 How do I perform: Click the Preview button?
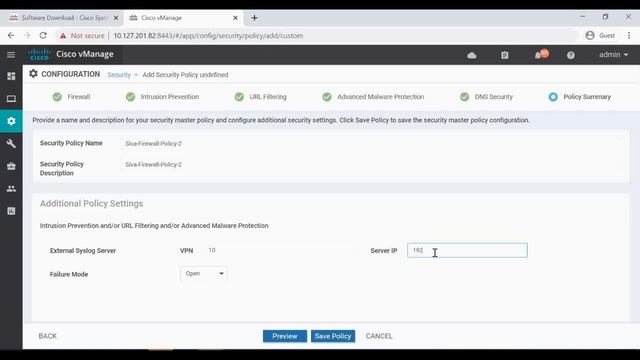284,336
